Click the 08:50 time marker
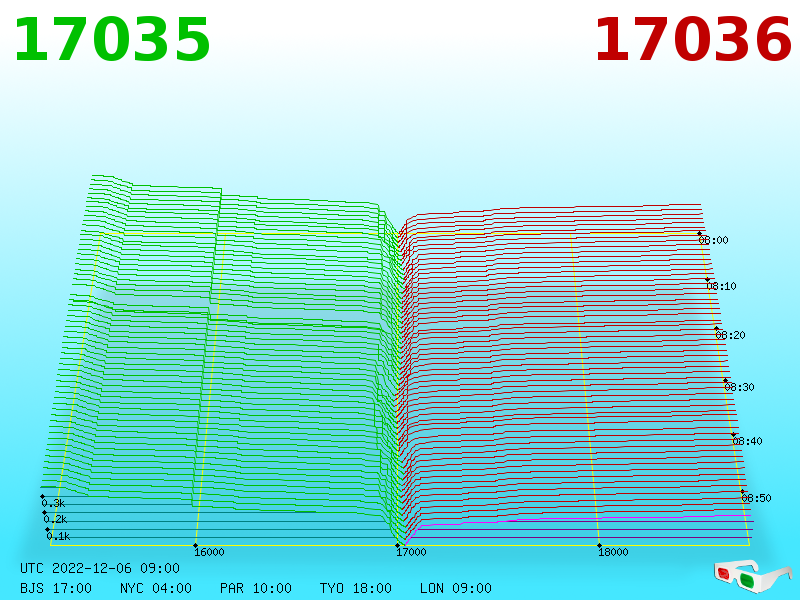The height and width of the screenshot is (600, 800). 756,498
